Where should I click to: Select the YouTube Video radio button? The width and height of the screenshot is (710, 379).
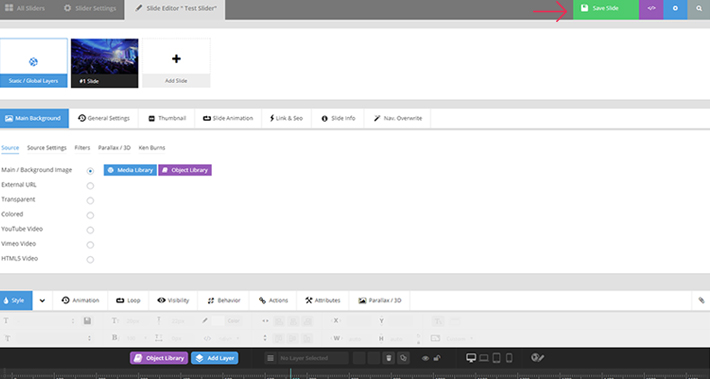coord(90,230)
